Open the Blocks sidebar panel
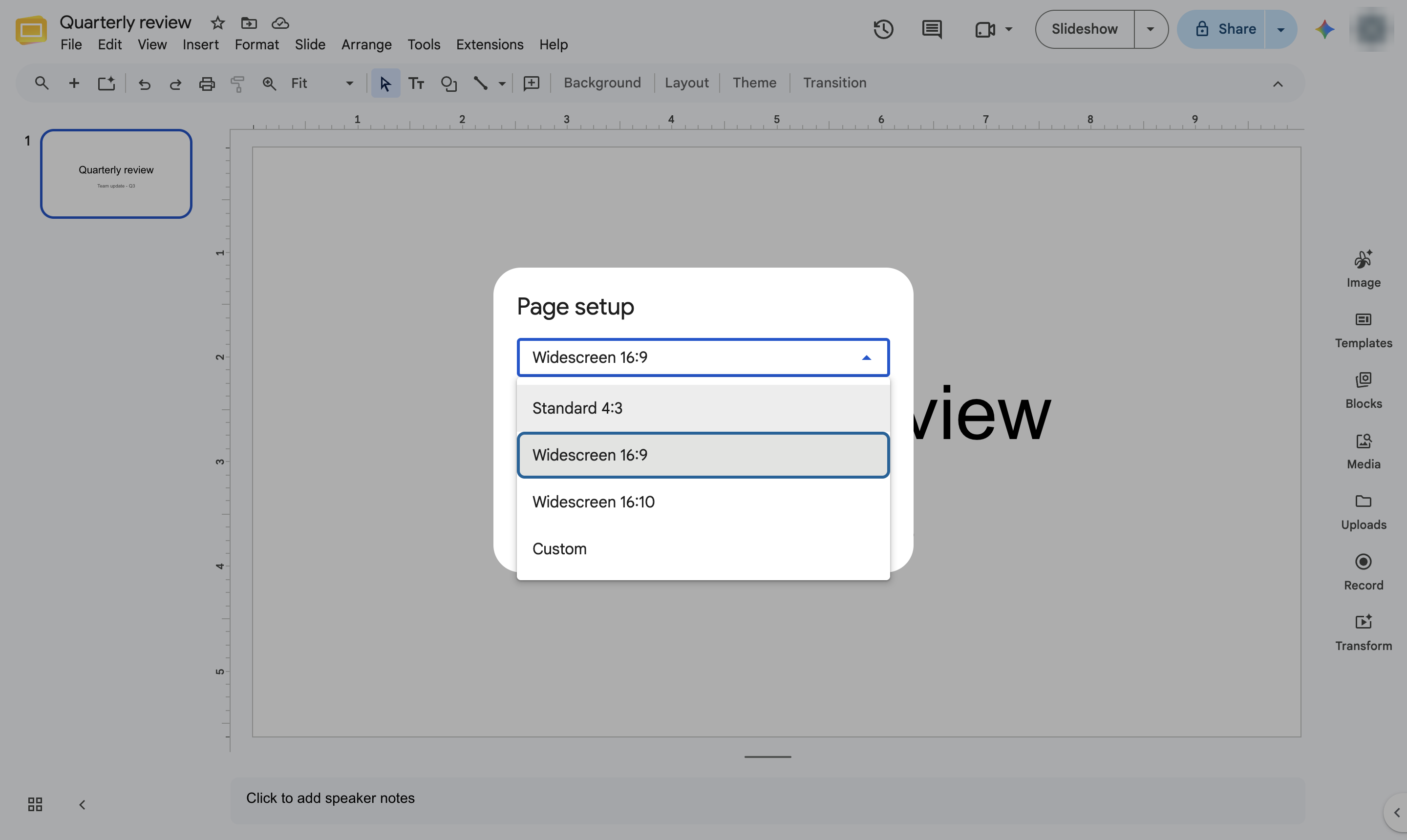The image size is (1407, 840). coord(1364,391)
